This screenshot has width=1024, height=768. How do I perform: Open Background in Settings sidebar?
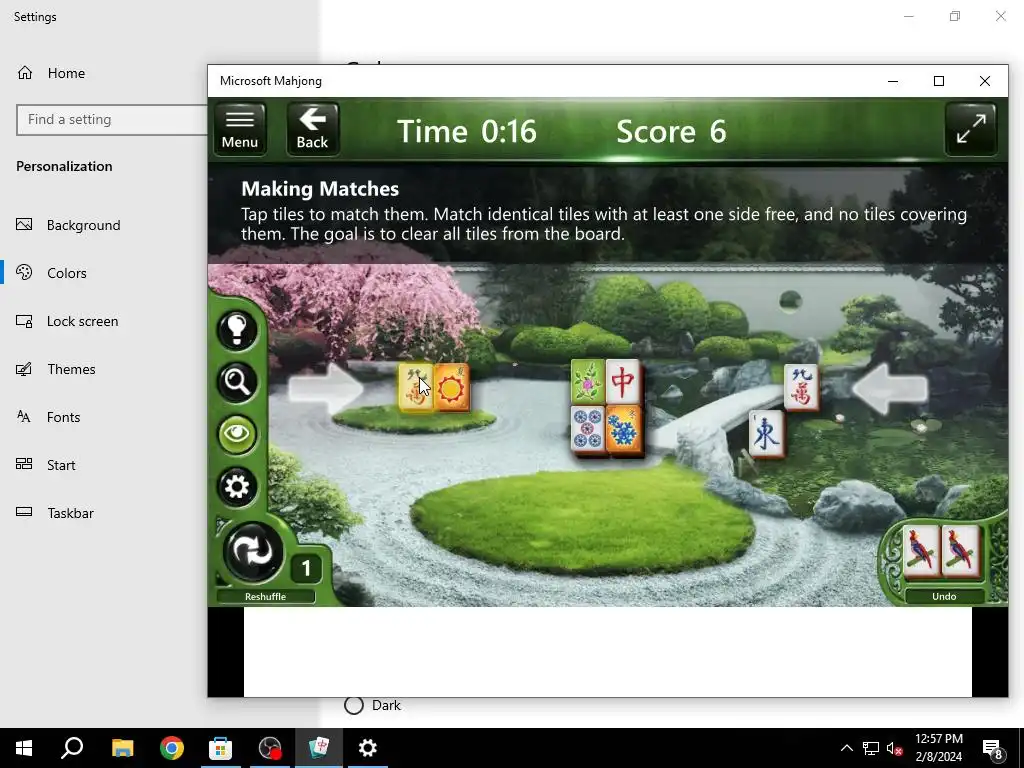(x=84, y=225)
